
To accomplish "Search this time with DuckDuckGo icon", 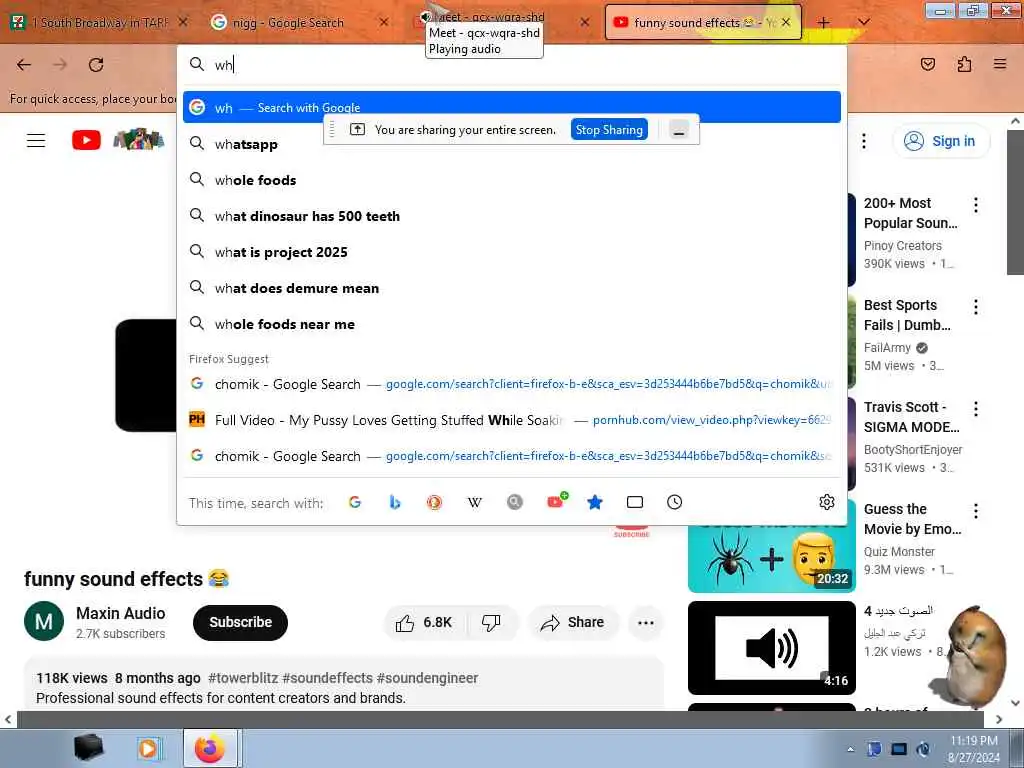I will pyautogui.click(x=434, y=502).
